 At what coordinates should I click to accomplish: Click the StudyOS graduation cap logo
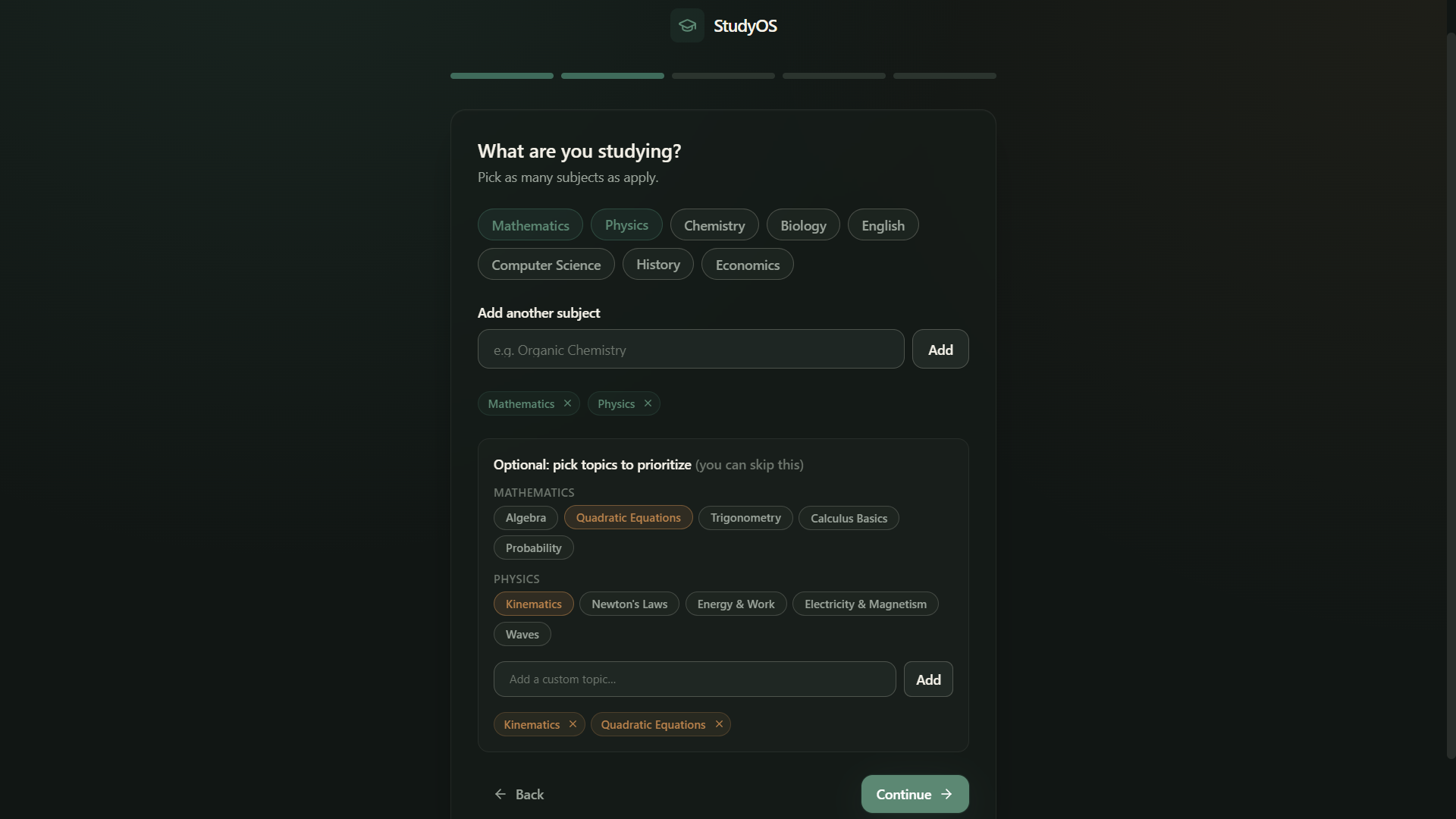(687, 26)
